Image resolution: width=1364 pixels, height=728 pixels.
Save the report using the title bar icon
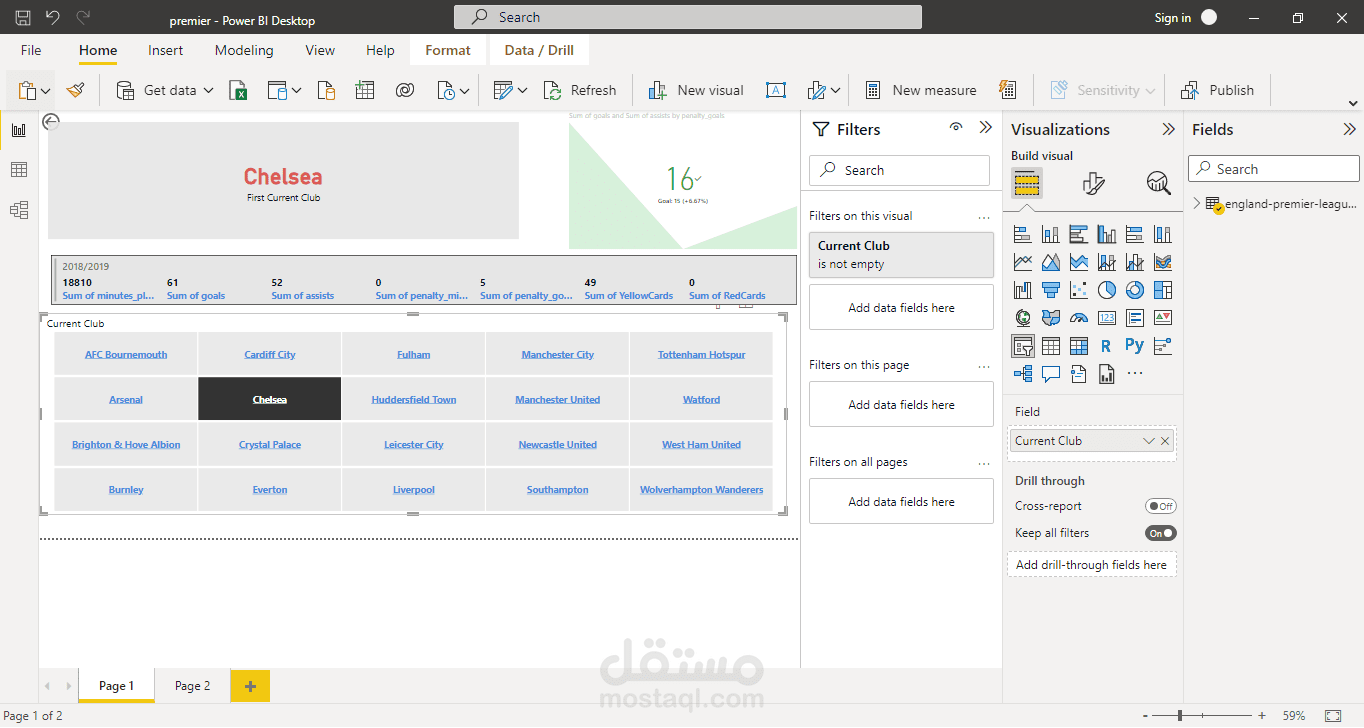pos(23,17)
